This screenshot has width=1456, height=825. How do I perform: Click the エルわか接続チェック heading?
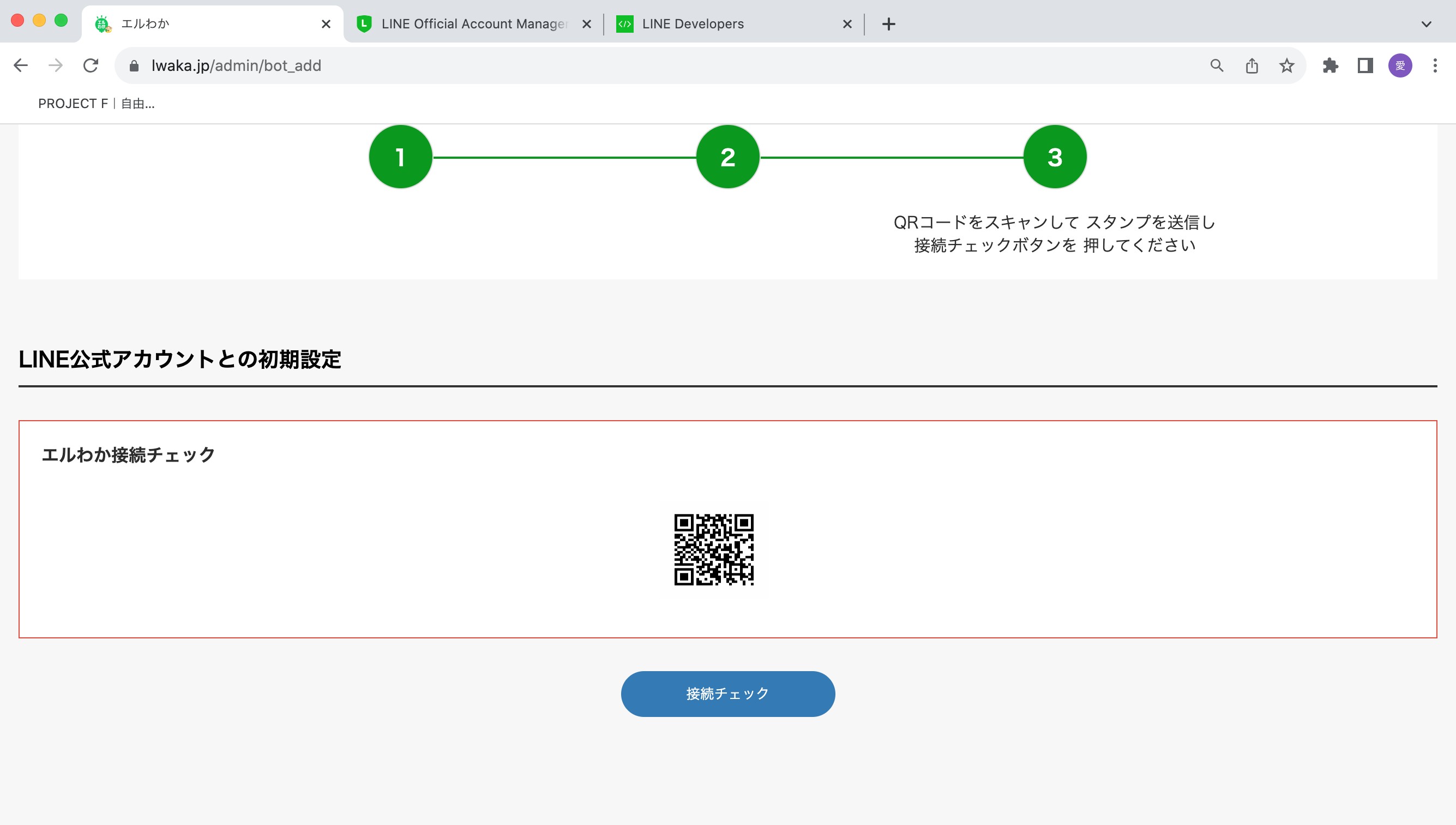128,455
